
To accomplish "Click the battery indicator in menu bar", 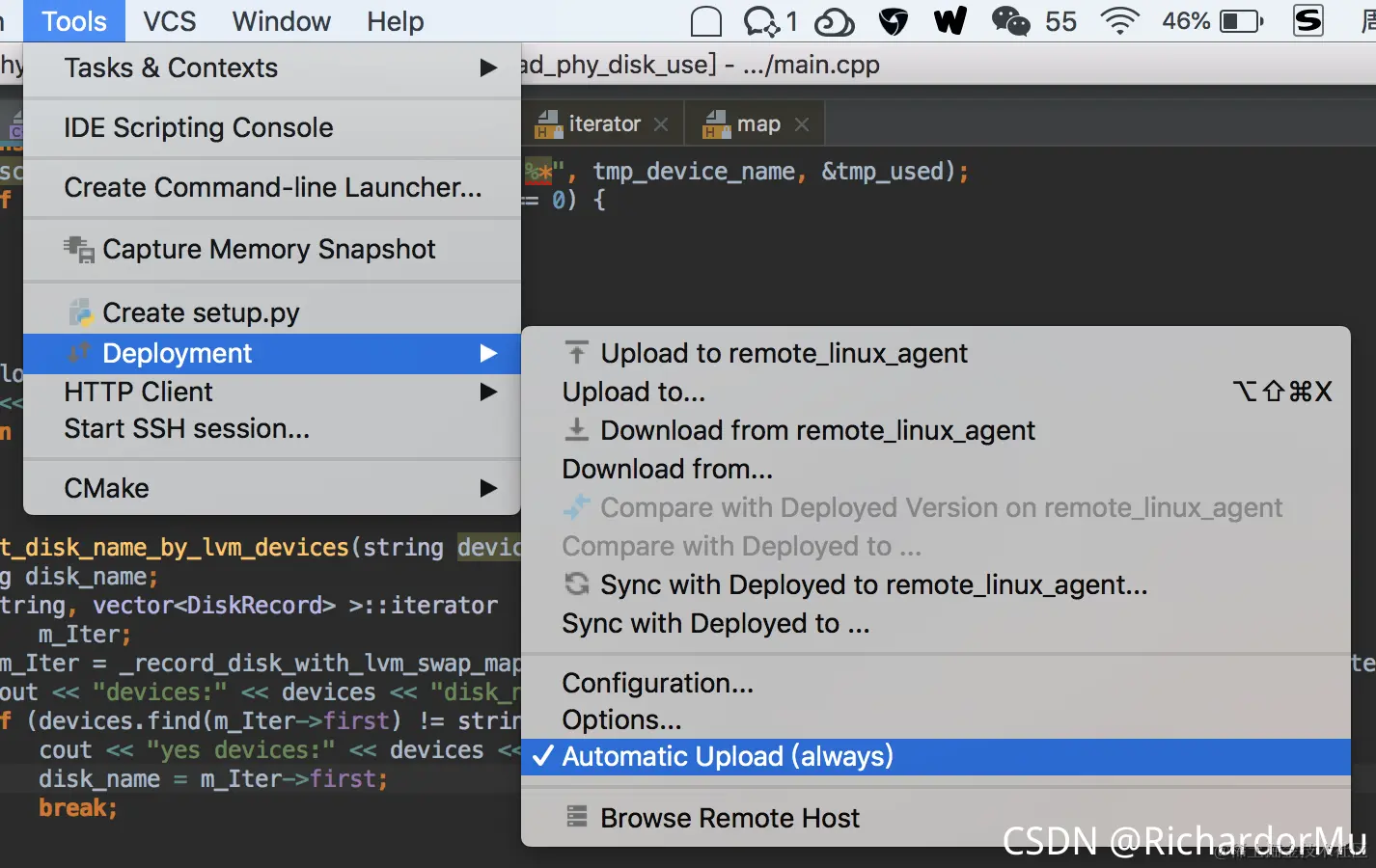I will pos(1242,21).
